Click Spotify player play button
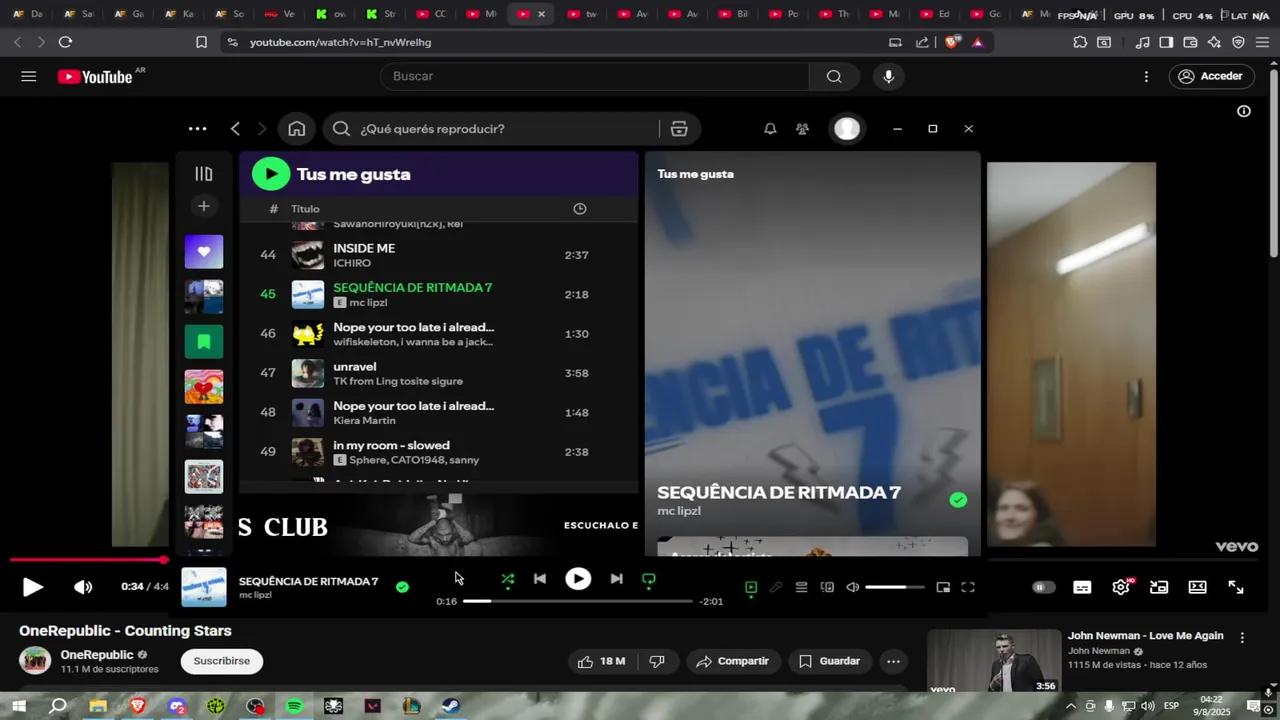1280x720 pixels. [x=578, y=579]
